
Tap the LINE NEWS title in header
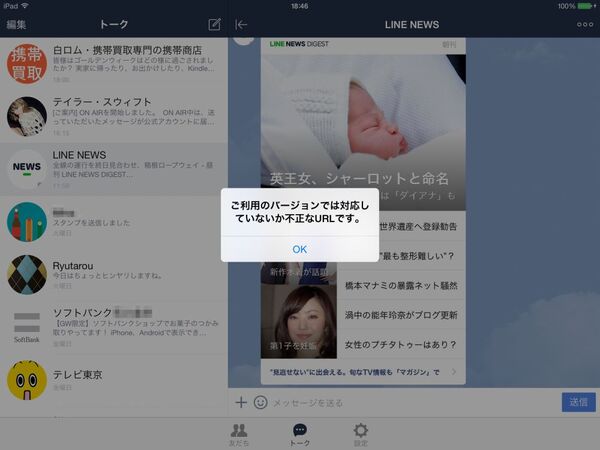click(x=412, y=24)
